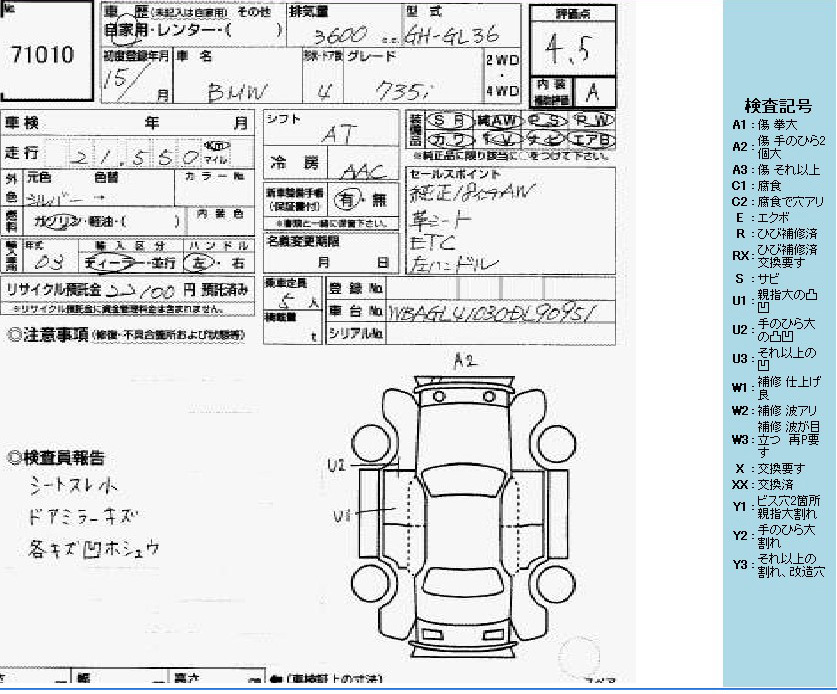Select legend entry Y3 改造穴
The image size is (837, 694).
pos(778,565)
